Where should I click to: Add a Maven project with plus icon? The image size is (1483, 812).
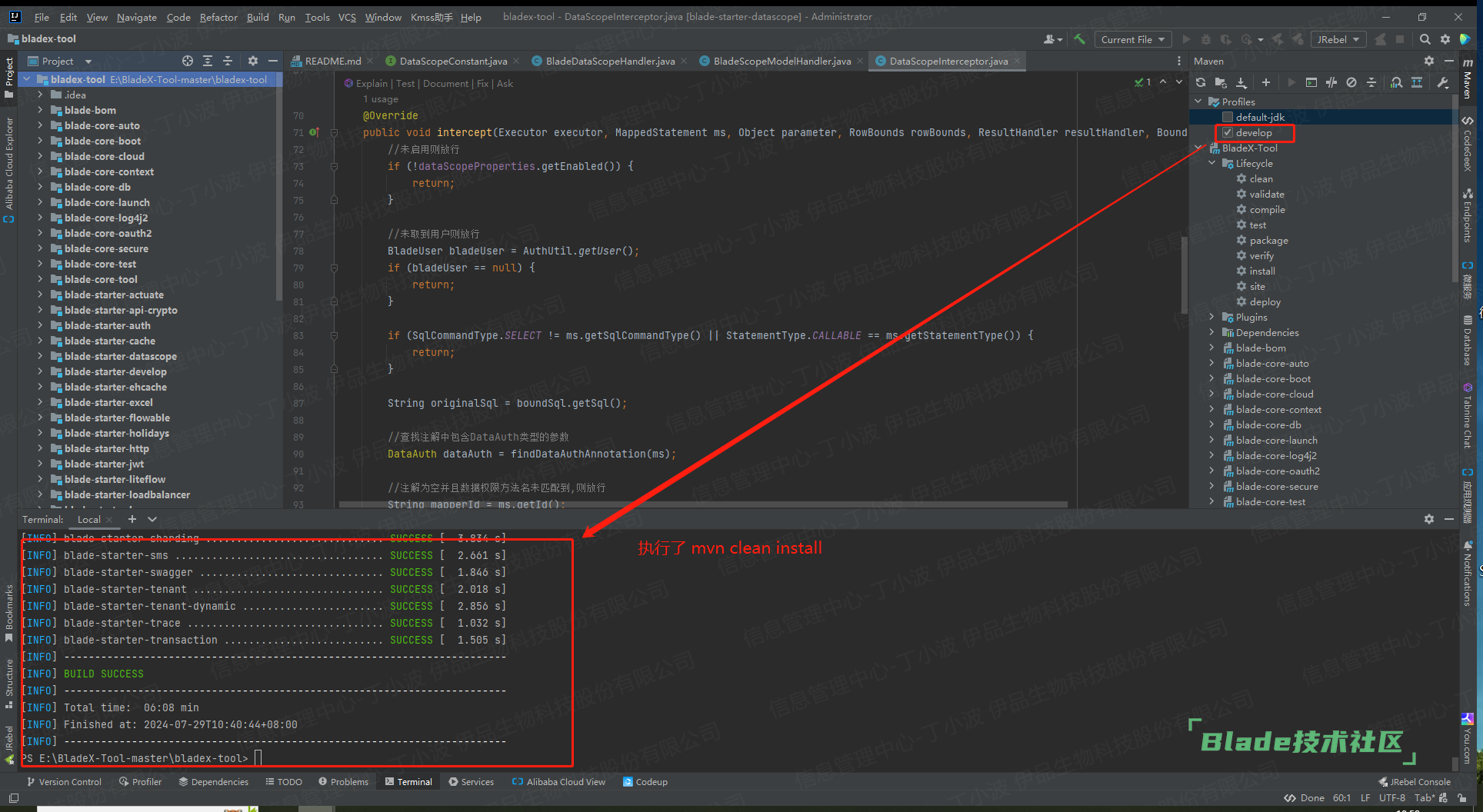(1265, 82)
